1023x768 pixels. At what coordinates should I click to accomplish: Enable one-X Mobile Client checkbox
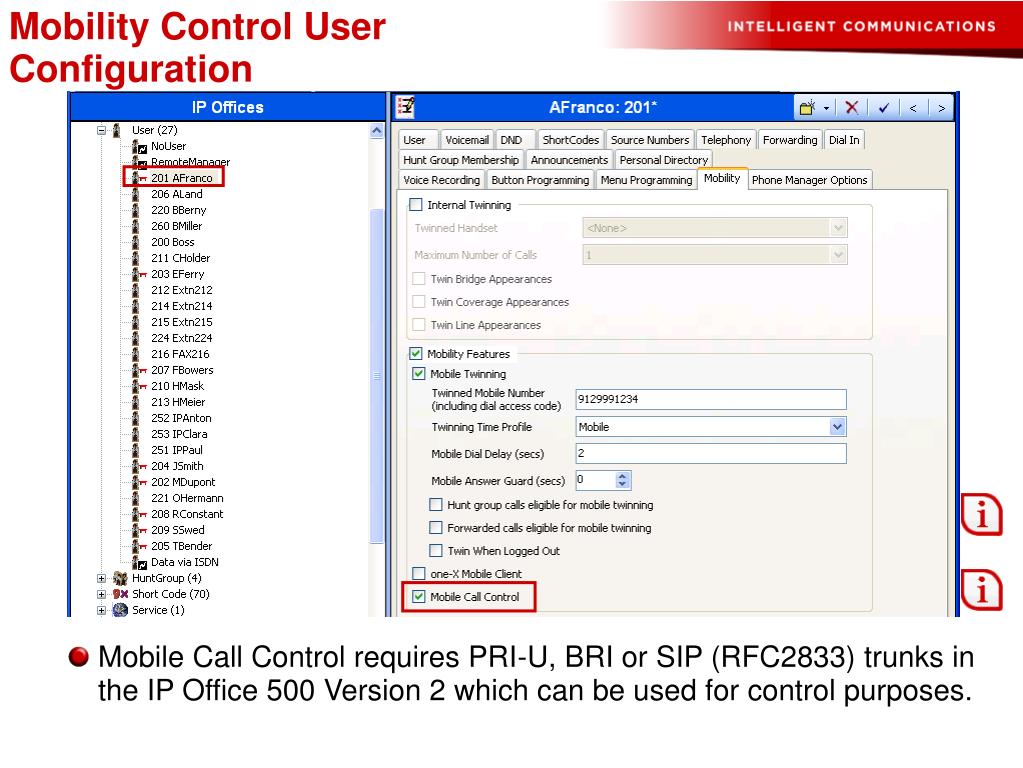tap(419, 574)
